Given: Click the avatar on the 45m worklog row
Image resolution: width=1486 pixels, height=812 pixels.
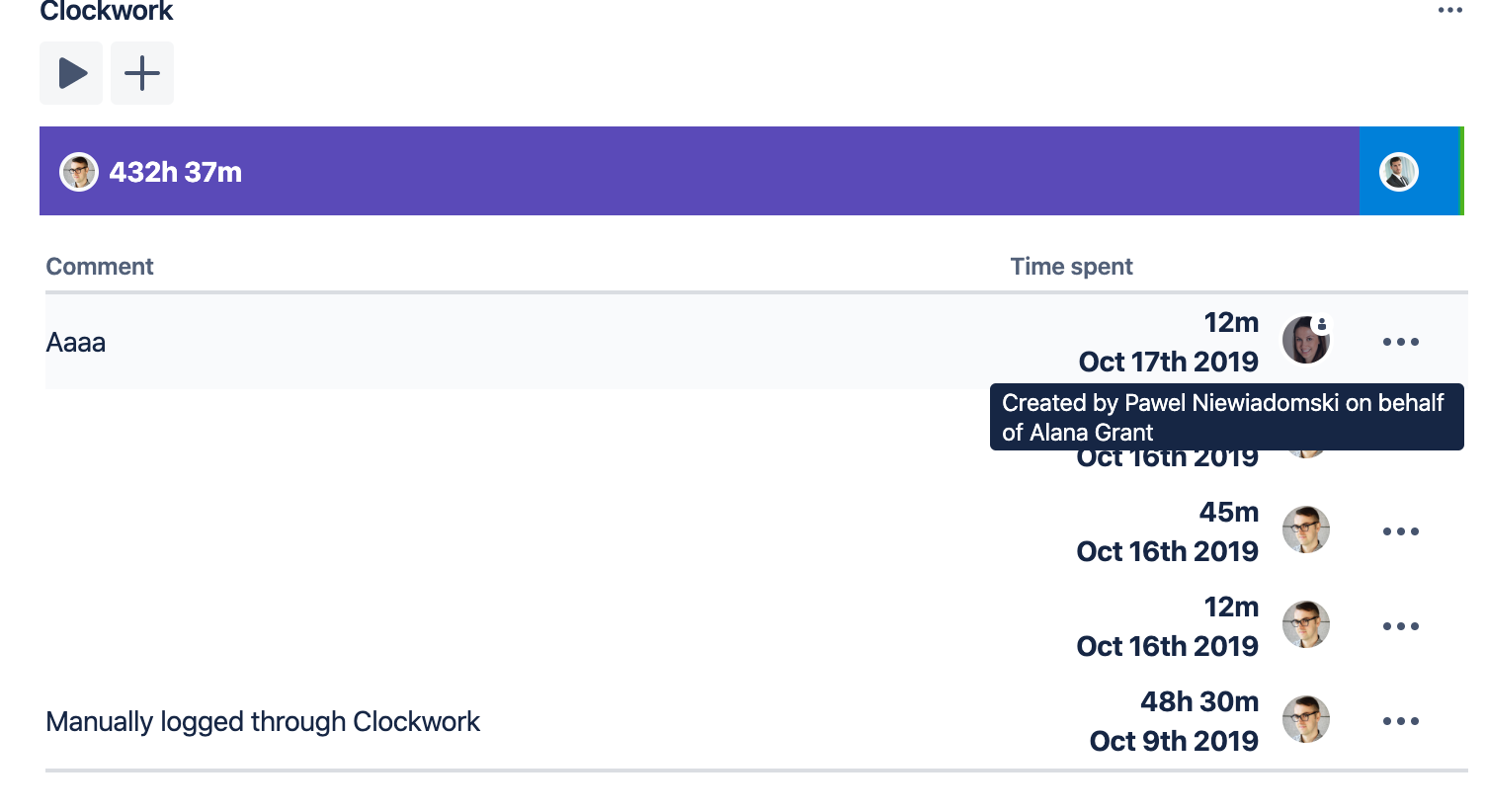Looking at the screenshot, I should [1305, 530].
